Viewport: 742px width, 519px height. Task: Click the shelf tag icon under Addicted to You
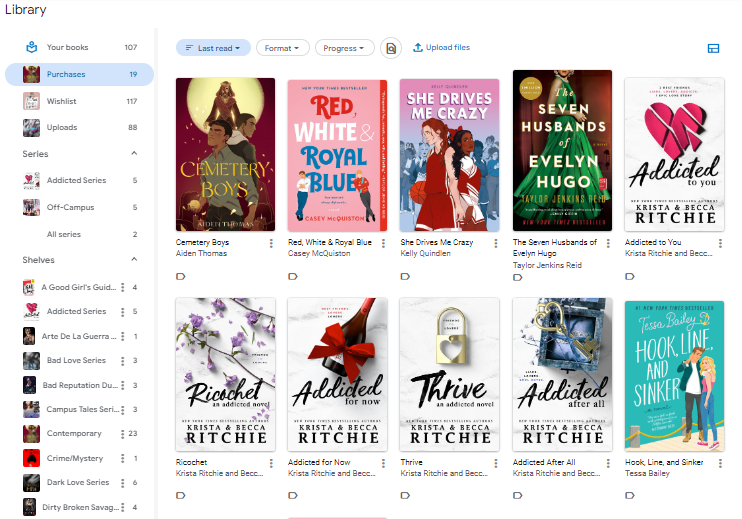click(629, 276)
